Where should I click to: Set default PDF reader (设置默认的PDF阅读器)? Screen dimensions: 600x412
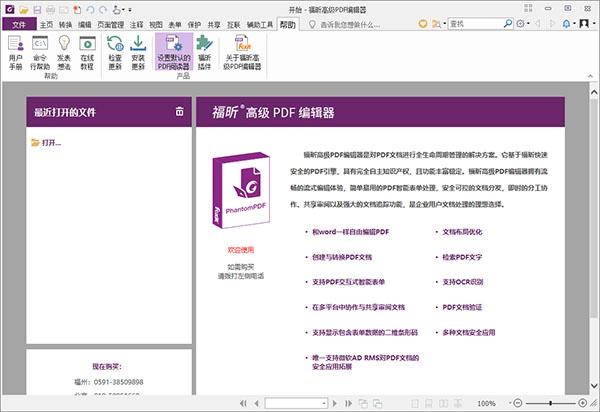point(174,52)
